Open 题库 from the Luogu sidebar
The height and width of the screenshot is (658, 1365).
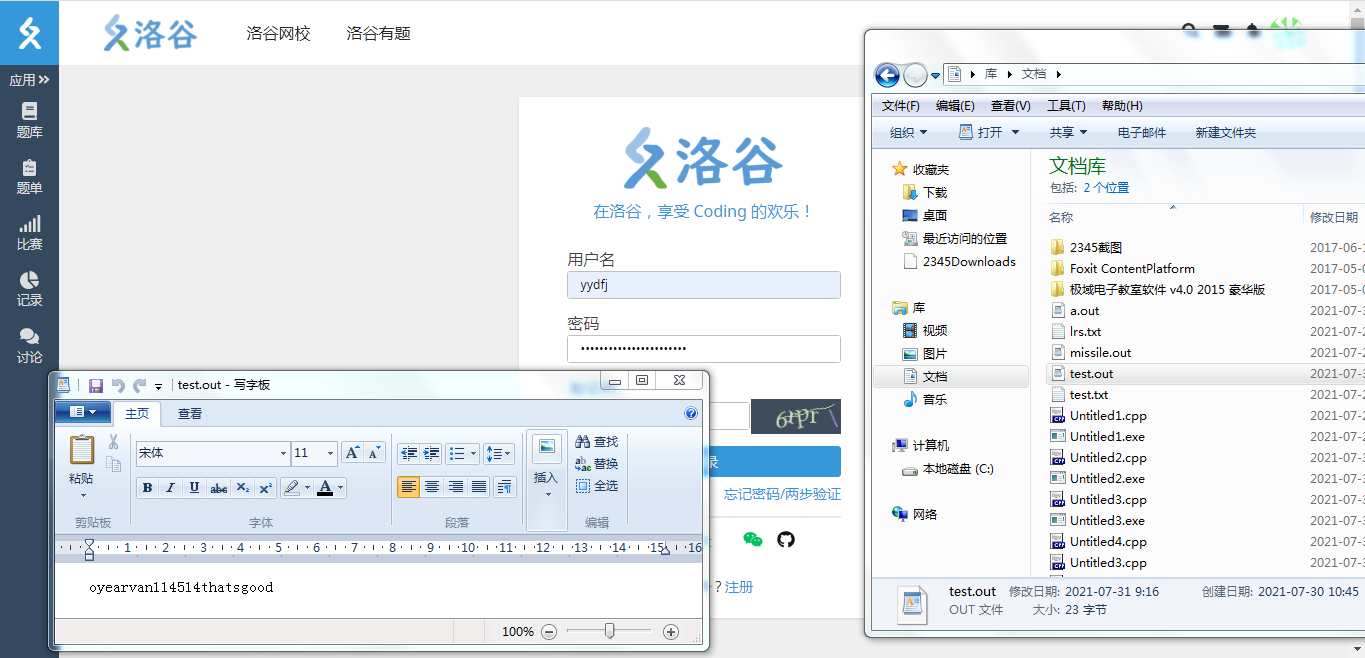(x=29, y=119)
